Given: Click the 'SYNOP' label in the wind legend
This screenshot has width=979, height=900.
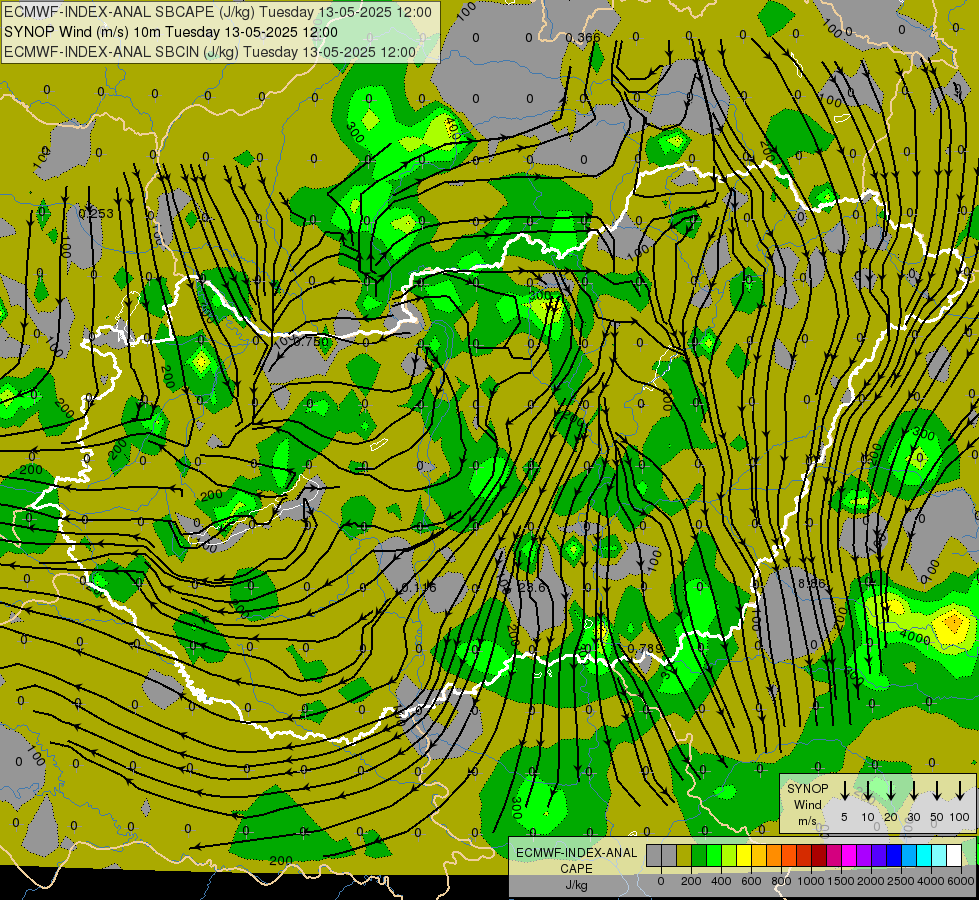Looking at the screenshot, I should (x=807, y=788).
